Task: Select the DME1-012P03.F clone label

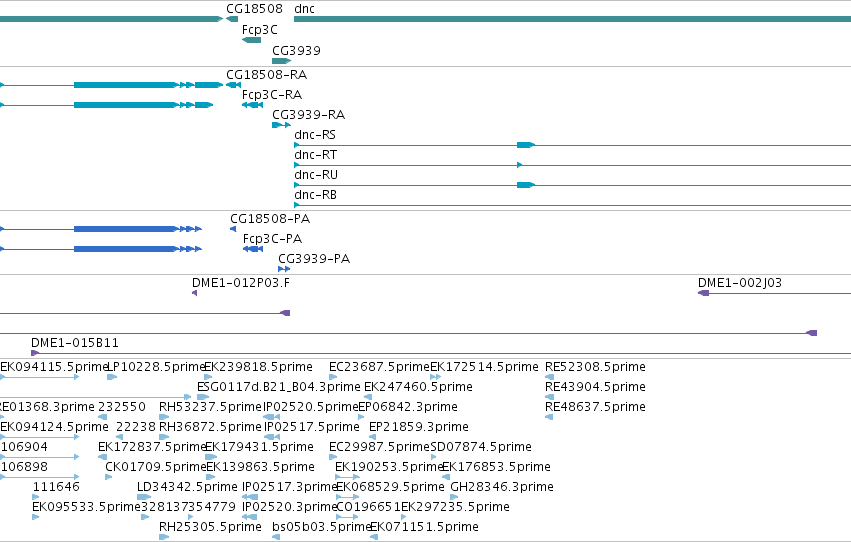Action: [x=241, y=283]
